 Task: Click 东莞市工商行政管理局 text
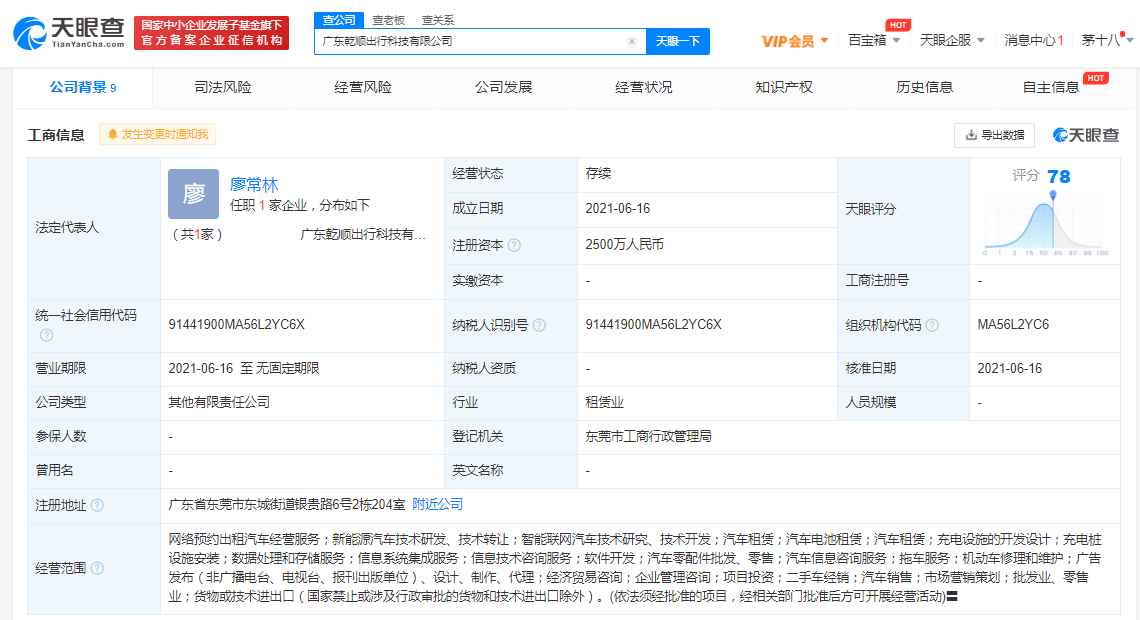(x=649, y=437)
